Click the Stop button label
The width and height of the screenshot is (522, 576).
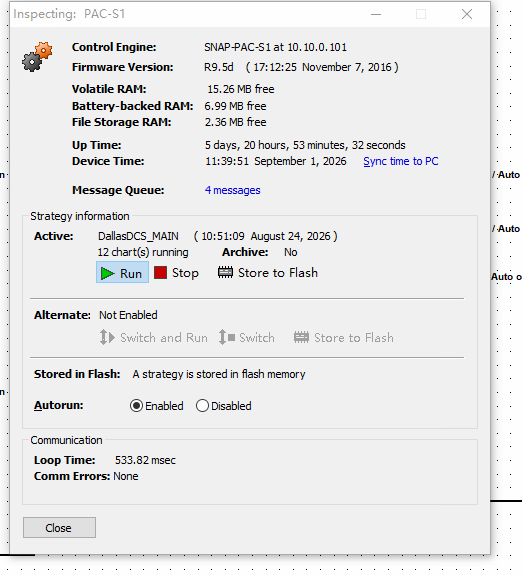pos(185,273)
